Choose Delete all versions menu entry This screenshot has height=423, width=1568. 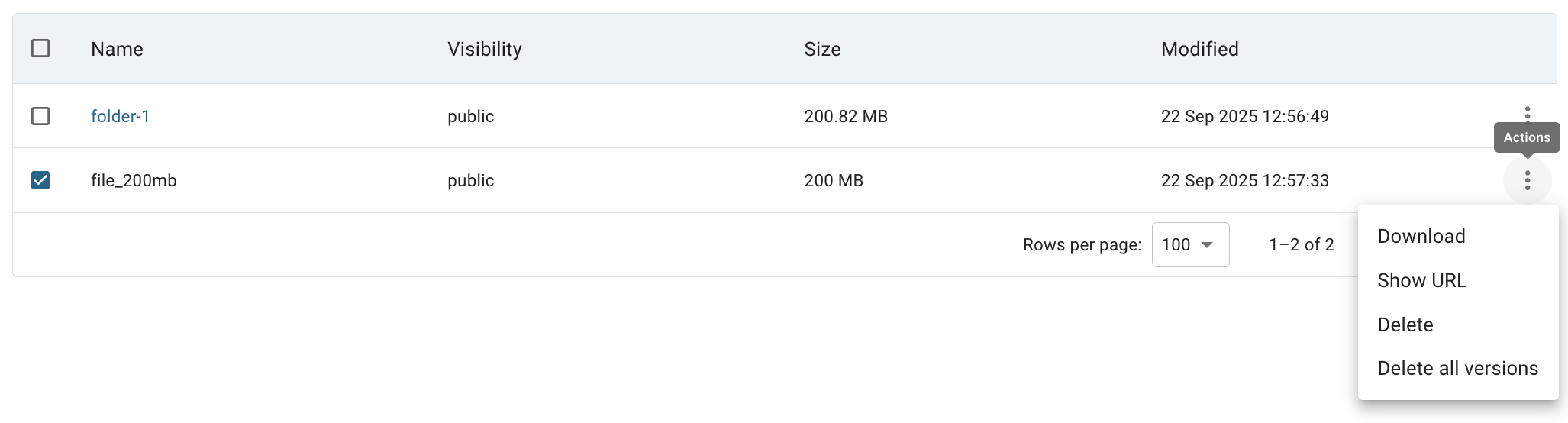pos(1457,369)
